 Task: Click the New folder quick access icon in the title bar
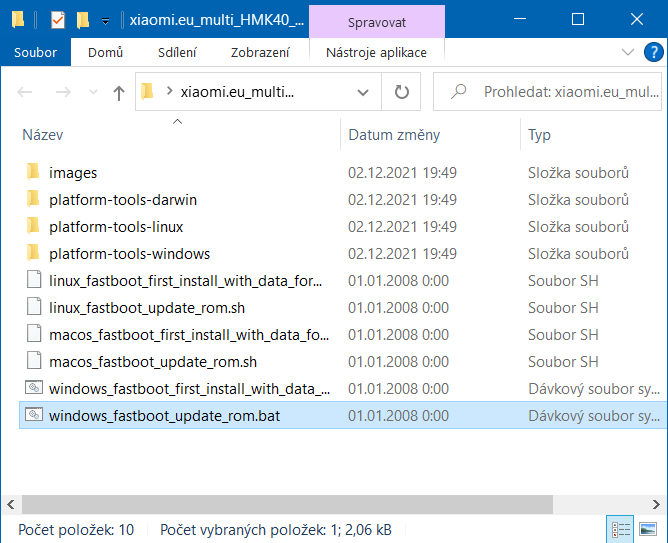[x=83, y=20]
